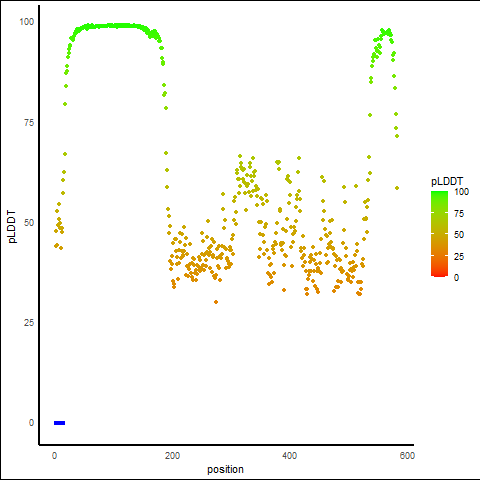Click the y-axis tick label 50
Image resolution: width=480 pixels, height=480 pixels.
tap(29, 223)
